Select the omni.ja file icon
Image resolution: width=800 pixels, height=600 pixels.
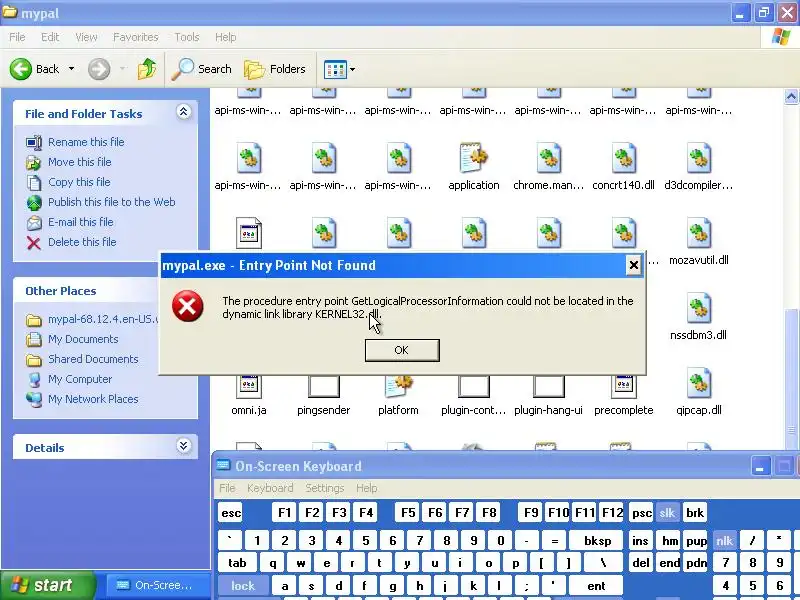(248, 387)
